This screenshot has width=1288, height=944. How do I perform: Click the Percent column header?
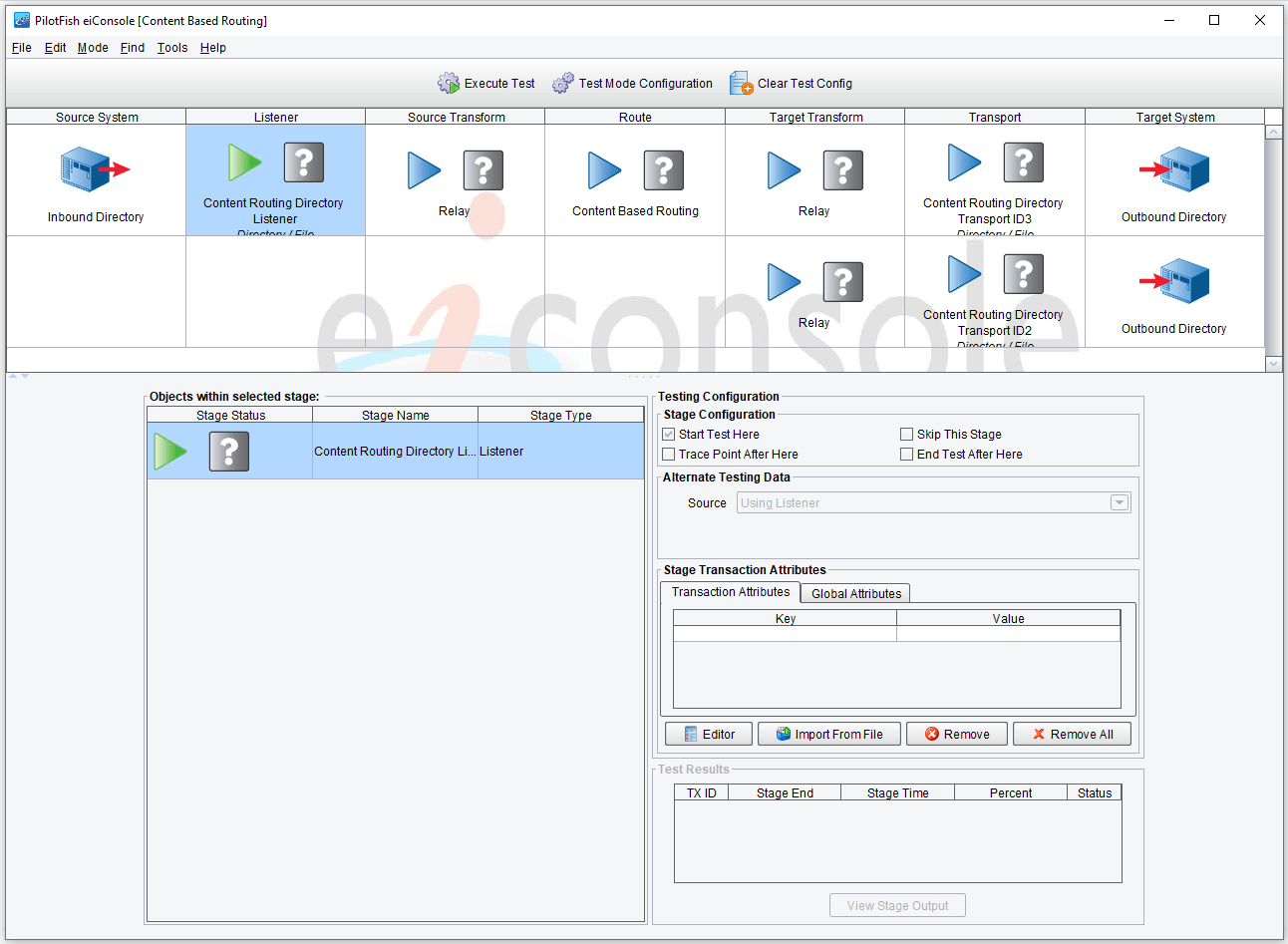(1011, 793)
